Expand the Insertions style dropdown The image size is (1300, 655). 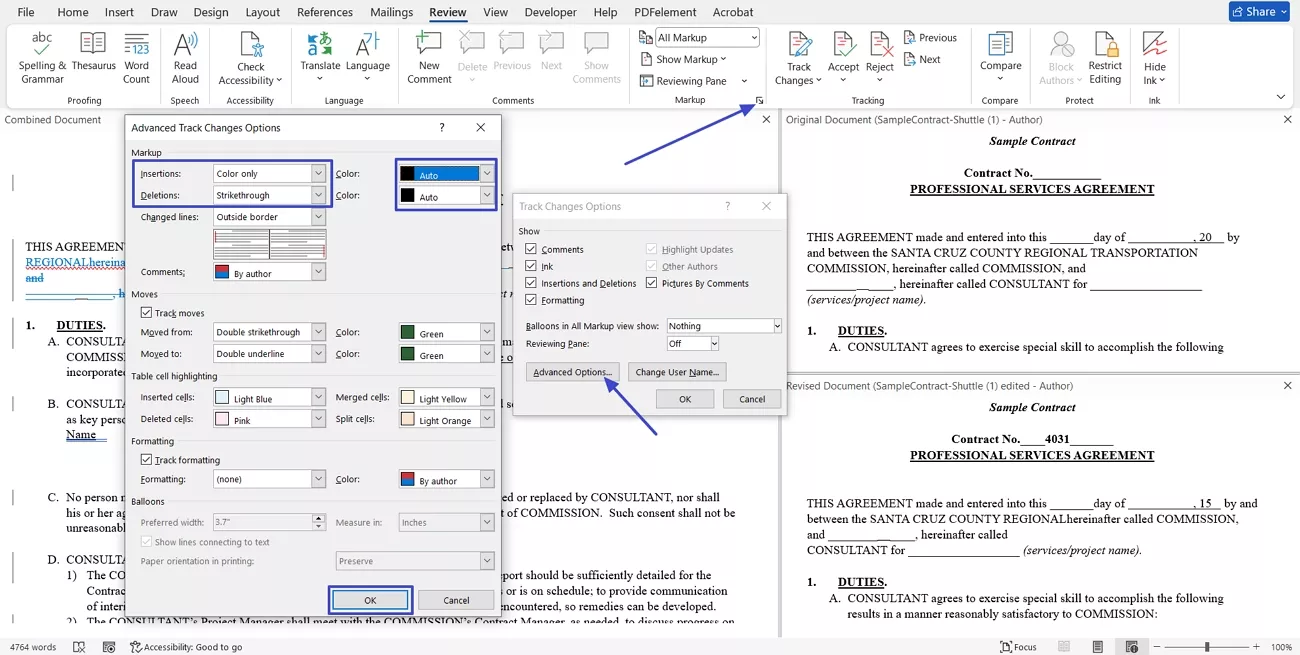pyautogui.click(x=318, y=173)
